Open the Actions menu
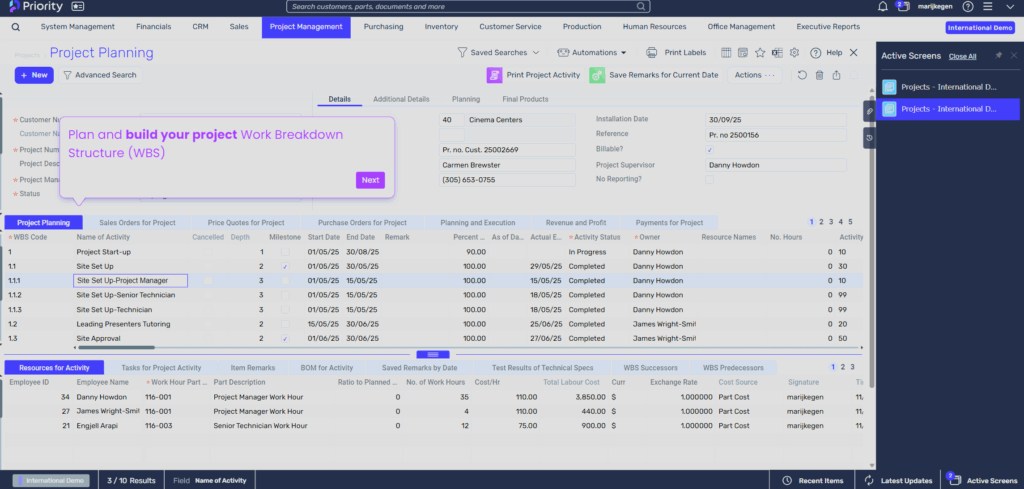 754,75
